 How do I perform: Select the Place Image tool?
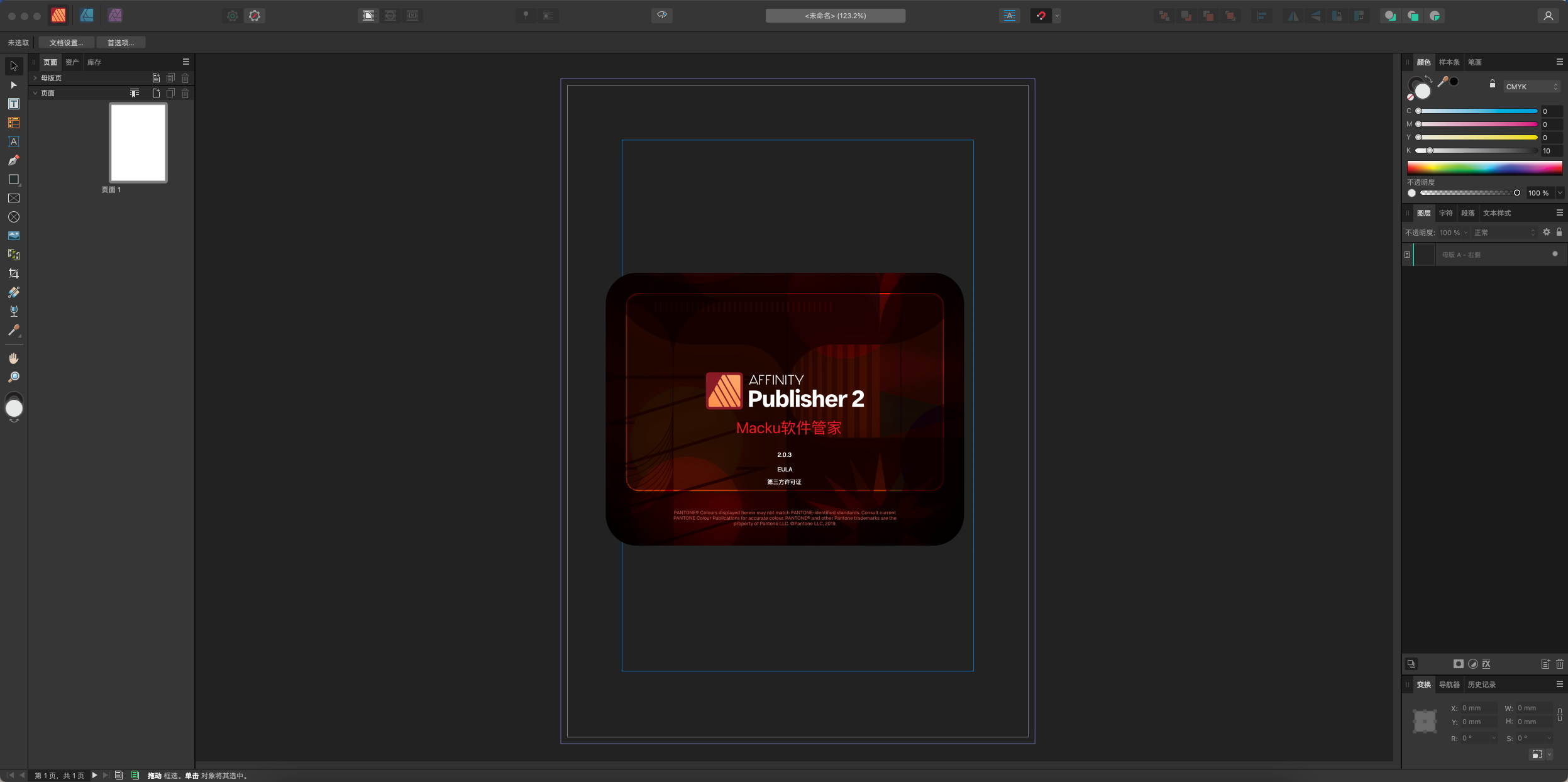tap(14, 236)
